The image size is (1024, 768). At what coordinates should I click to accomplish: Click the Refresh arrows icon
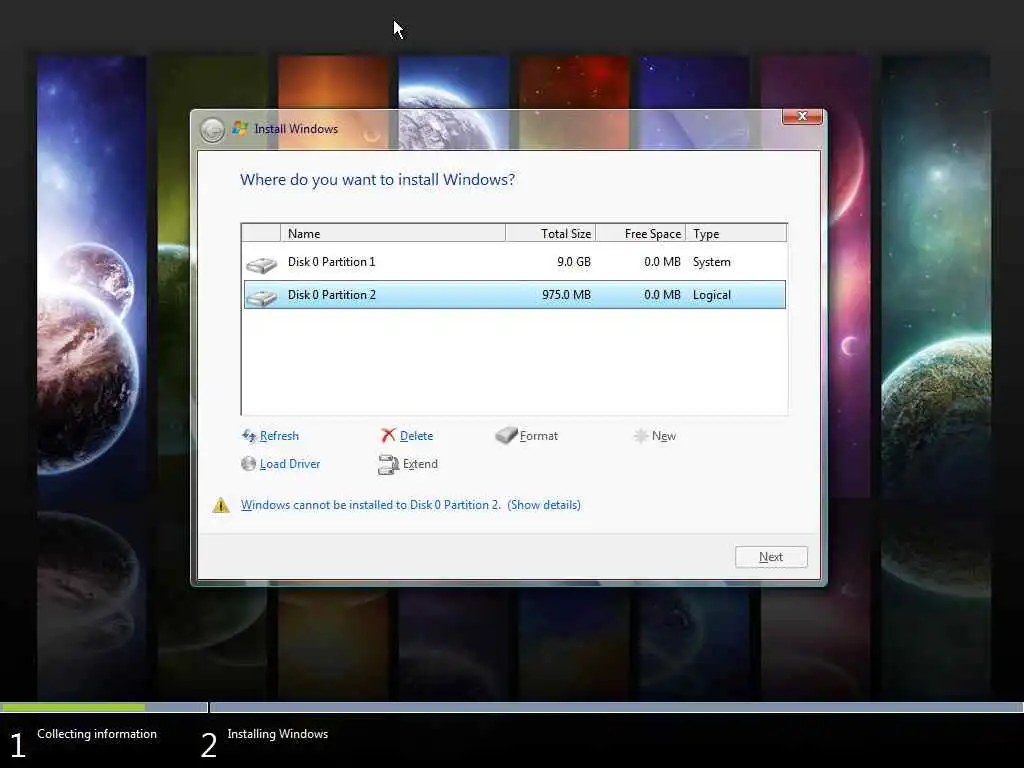click(x=249, y=436)
